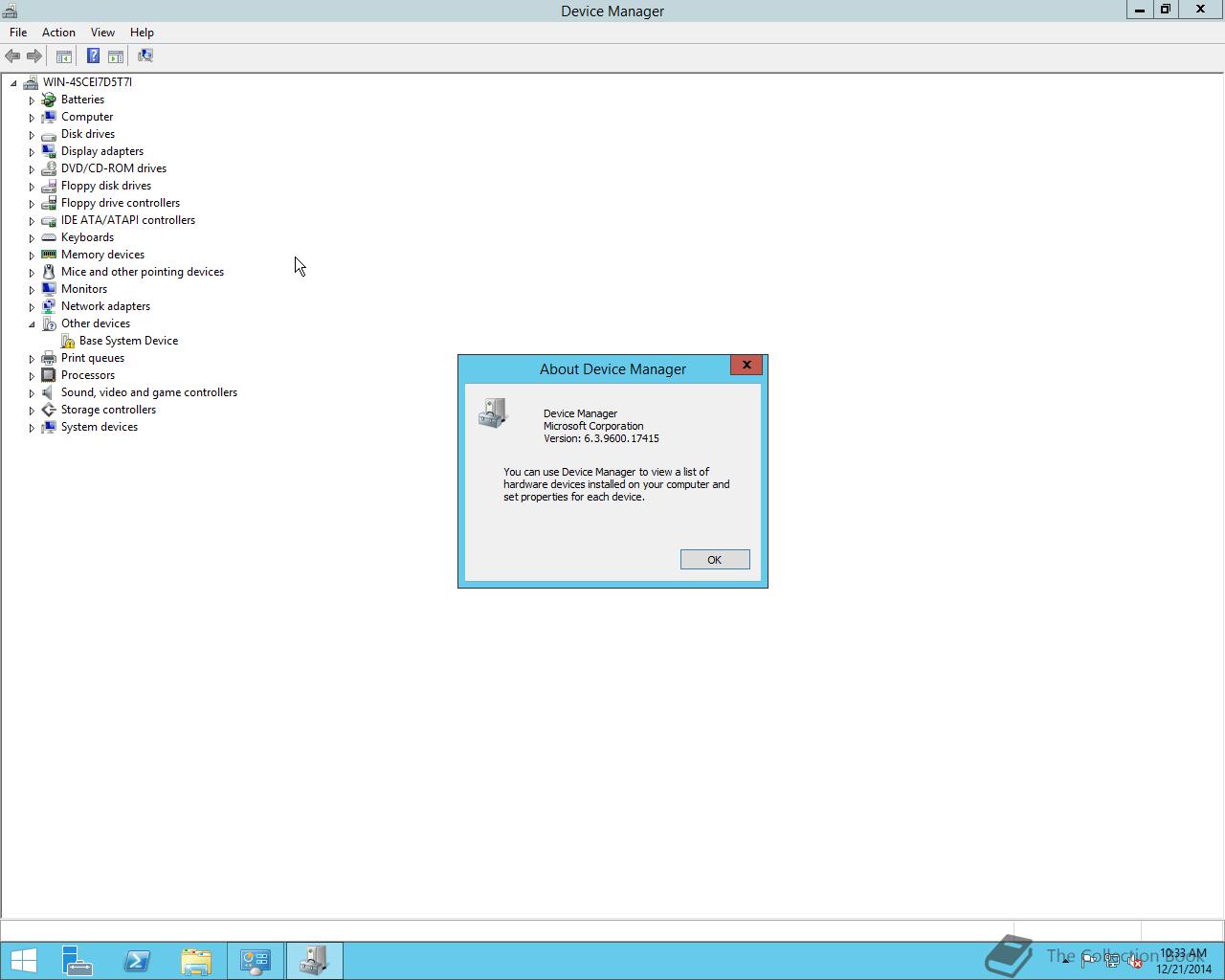This screenshot has width=1225, height=980.
Task: Click the Keyboards category icon
Action: pyautogui.click(x=49, y=237)
